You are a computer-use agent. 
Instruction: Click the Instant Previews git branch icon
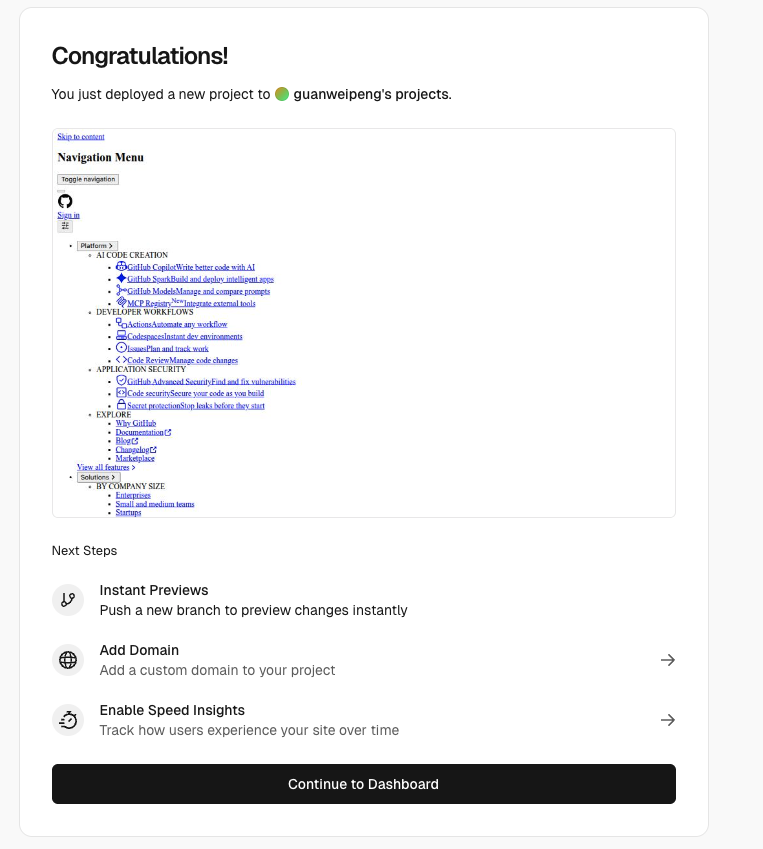[68, 600]
